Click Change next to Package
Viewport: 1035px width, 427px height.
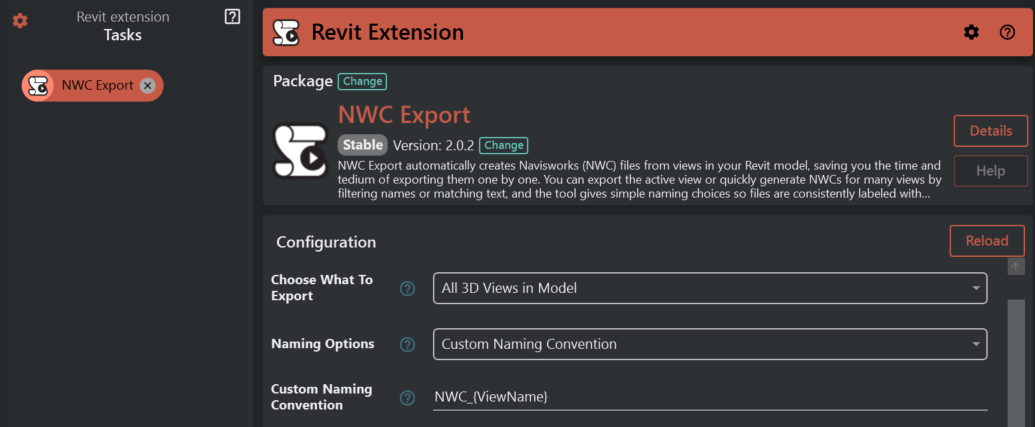tap(362, 81)
